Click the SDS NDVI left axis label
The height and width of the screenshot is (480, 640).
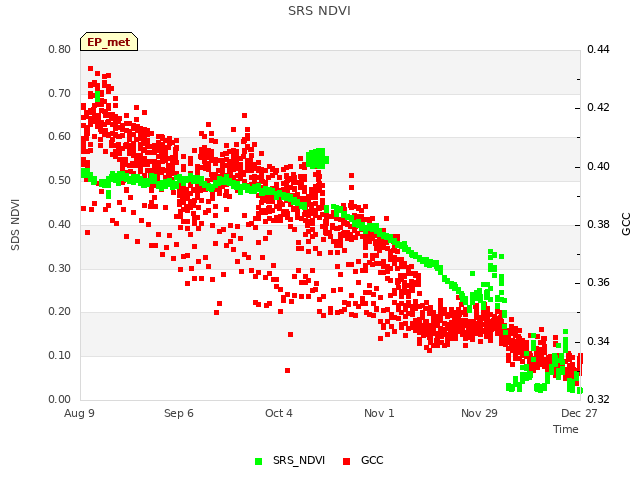tap(15, 224)
